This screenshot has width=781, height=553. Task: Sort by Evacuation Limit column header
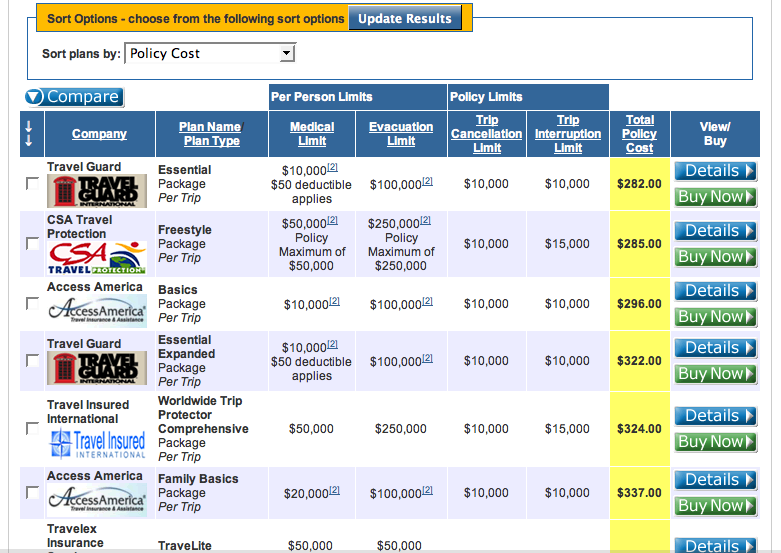point(401,134)
